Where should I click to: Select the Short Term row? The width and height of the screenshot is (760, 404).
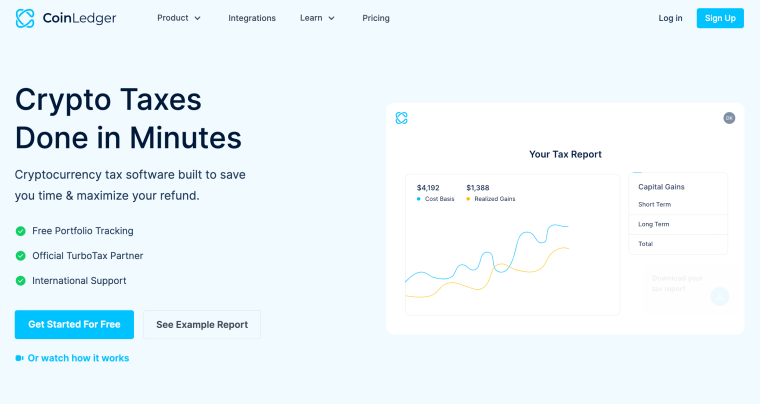pyautogui.click(x=678, y=204)
